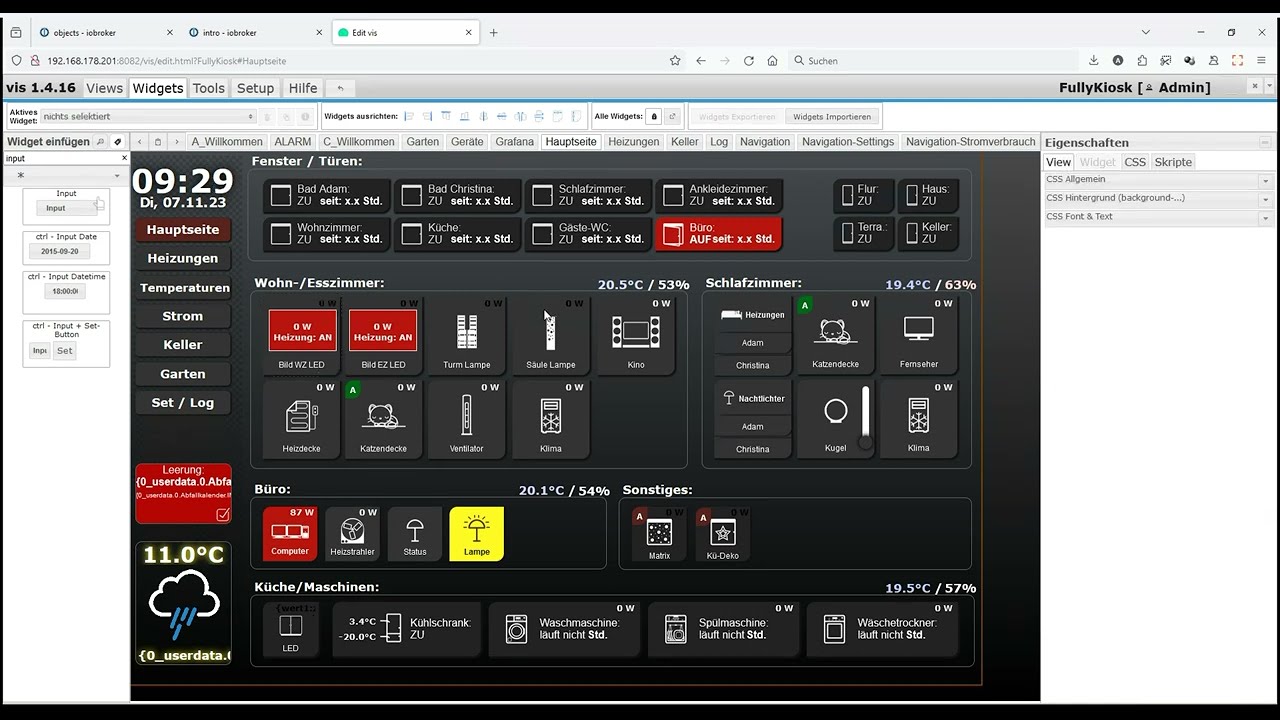Screen dimensions: 1280x720
Task: Click the yellow Lampe widget
Action: coord(477,533)
